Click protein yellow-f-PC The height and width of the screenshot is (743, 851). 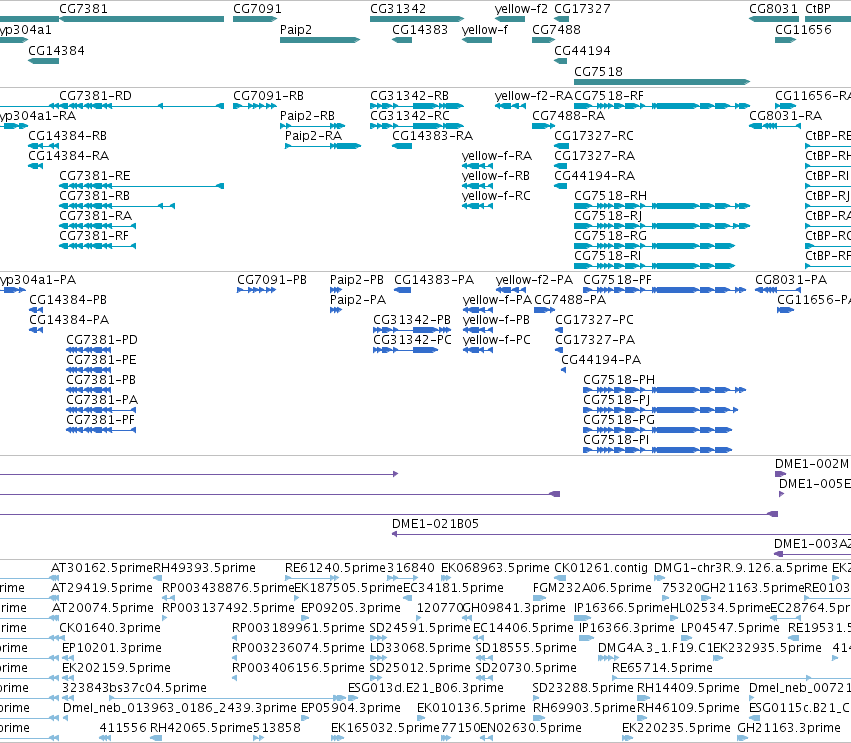497,340
